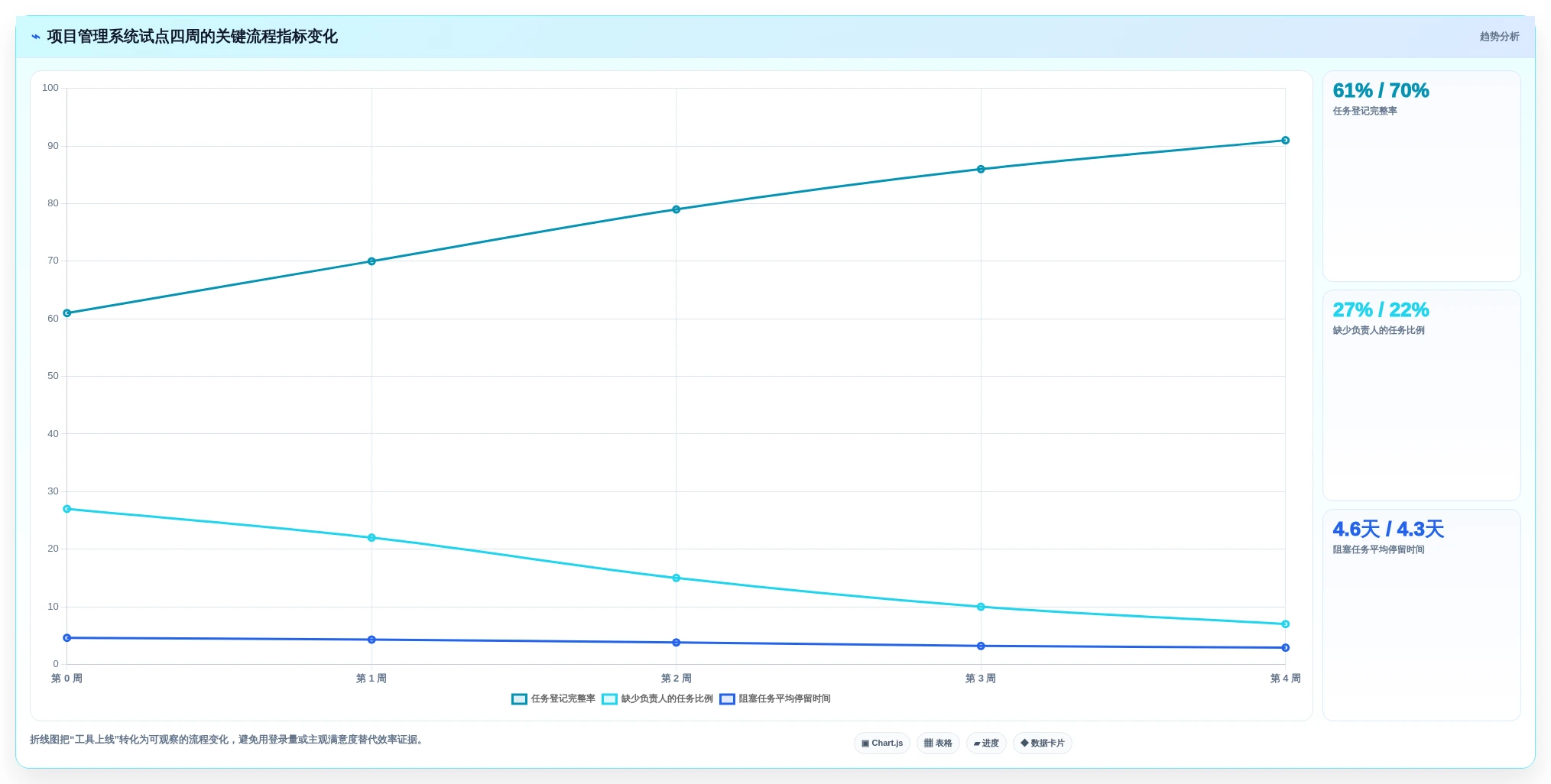Screen dimensions: 1551x784
Task: Click the 阻塞任务 point at 第 0 周
Action: [67, 638]
